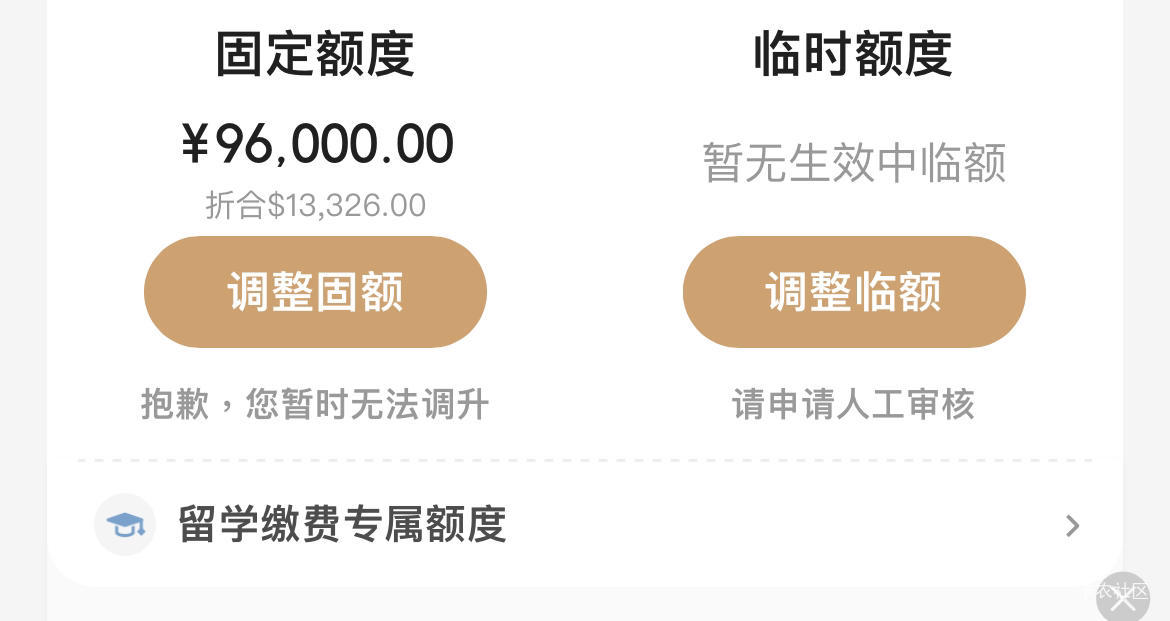Viewport: 1170px width, 621px height.
Task: Tap the gray margin left of the card
Action: click(22, 299)
